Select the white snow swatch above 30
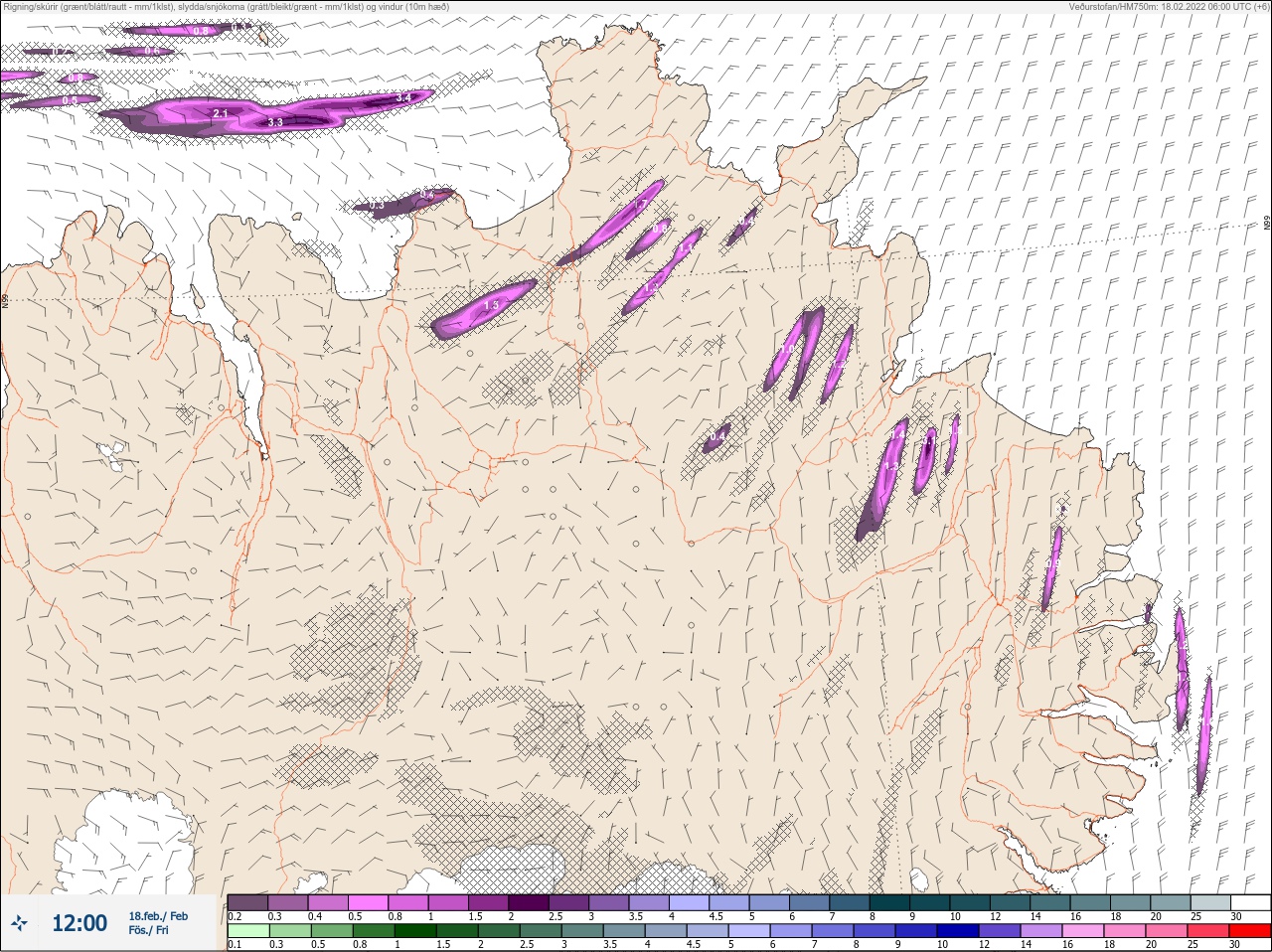This screenshot has width=1272, height=952. click(x=1250, y=902)
